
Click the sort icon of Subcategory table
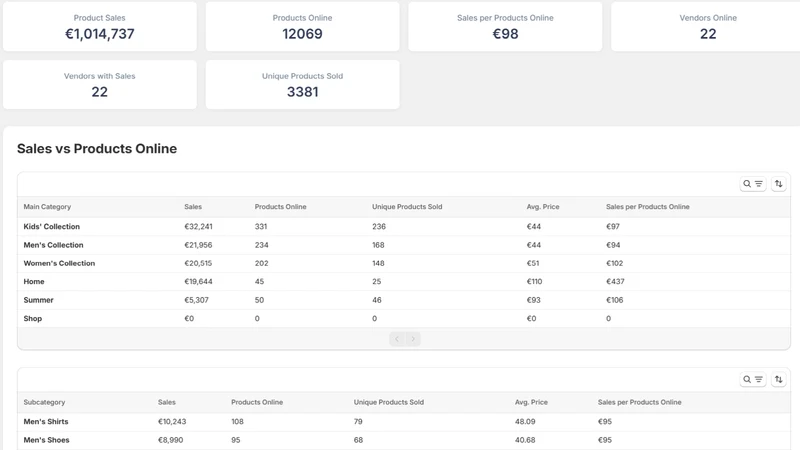(x=779, y=379)
